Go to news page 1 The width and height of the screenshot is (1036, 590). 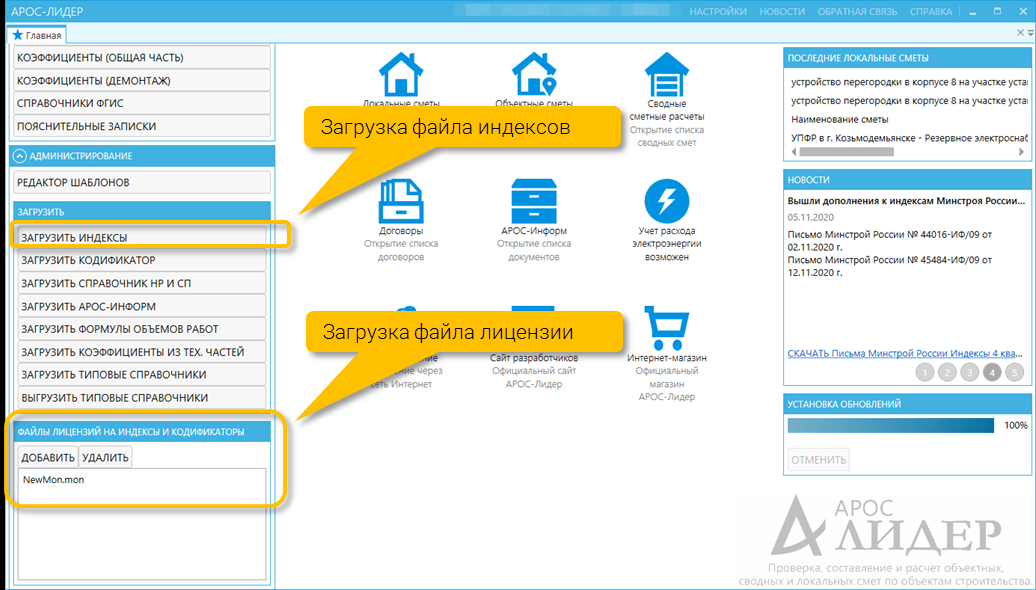pos(925,373)
